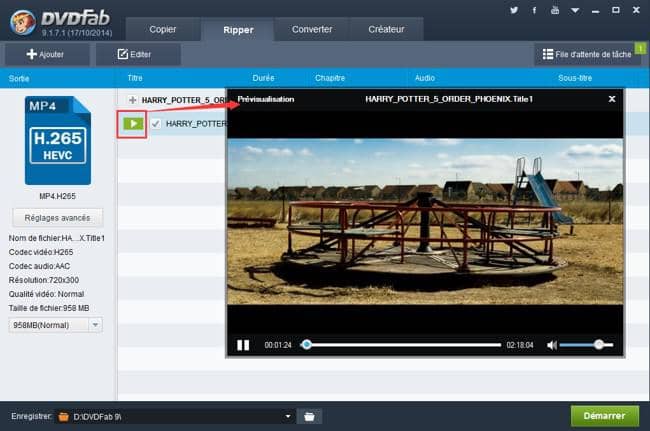The width and height of the screenshot is (650, 431).
Task: Click the preview volume slider
Action: [x=586, y=345]
